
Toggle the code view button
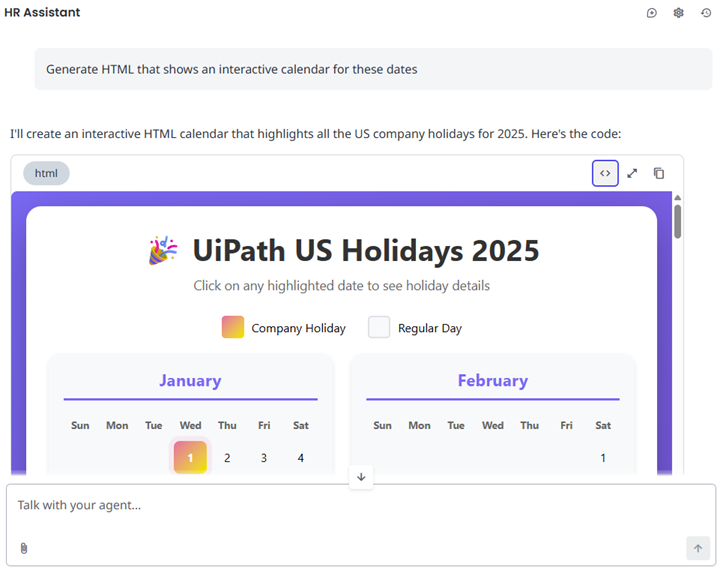[x=605, y=173]
